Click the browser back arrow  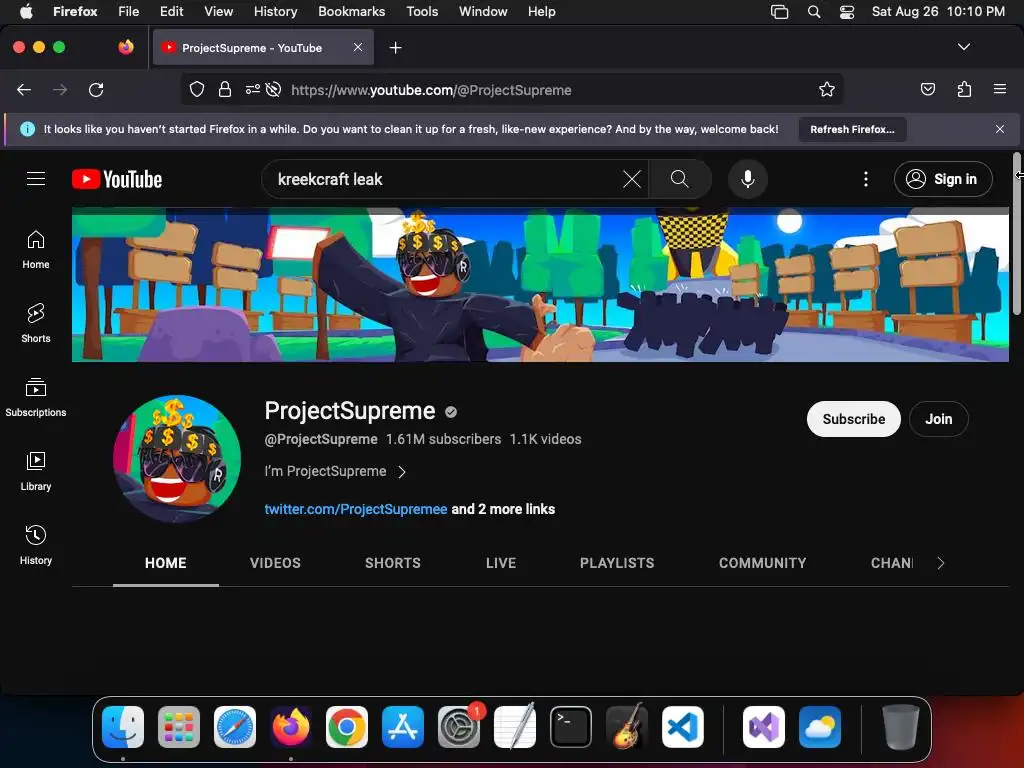pyautogui.click(x=24, y=90)
